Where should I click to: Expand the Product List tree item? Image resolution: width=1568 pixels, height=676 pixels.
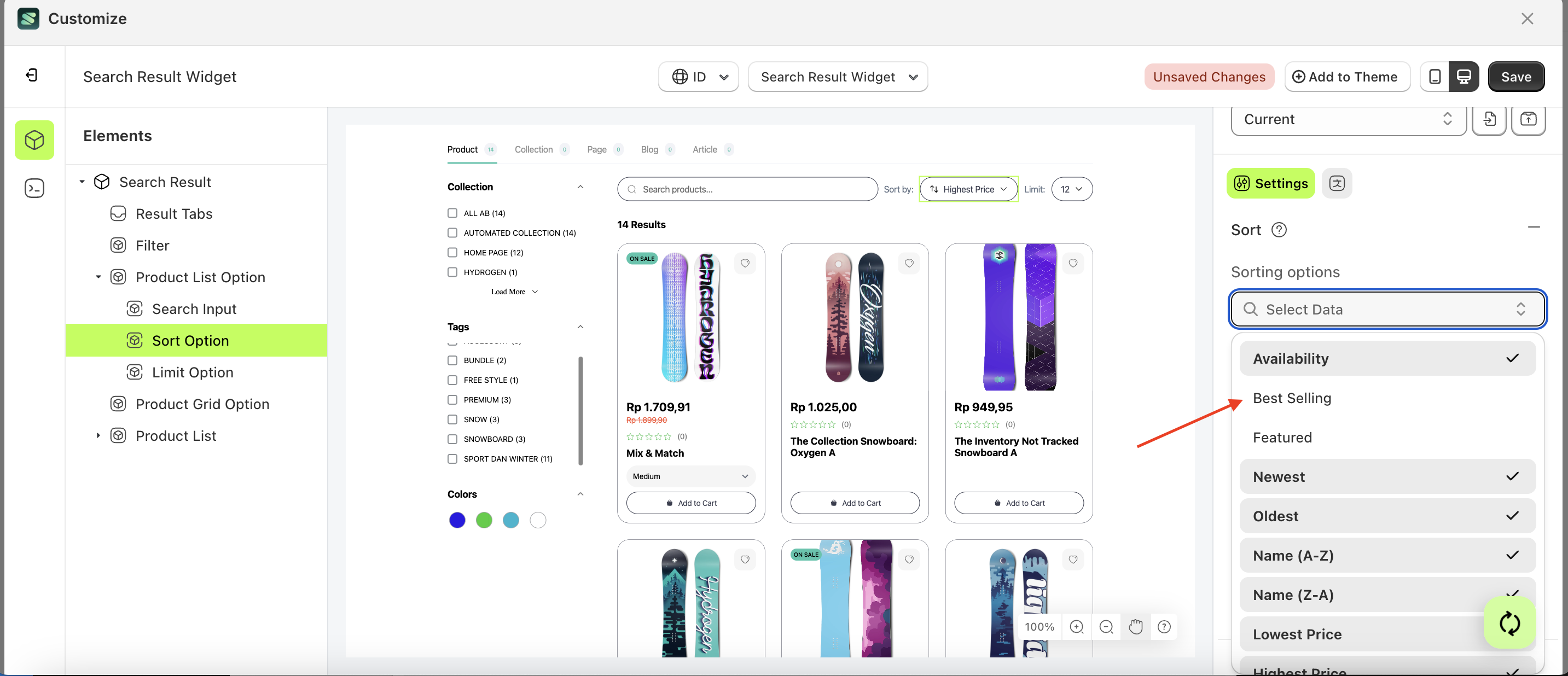pos(98,436)
